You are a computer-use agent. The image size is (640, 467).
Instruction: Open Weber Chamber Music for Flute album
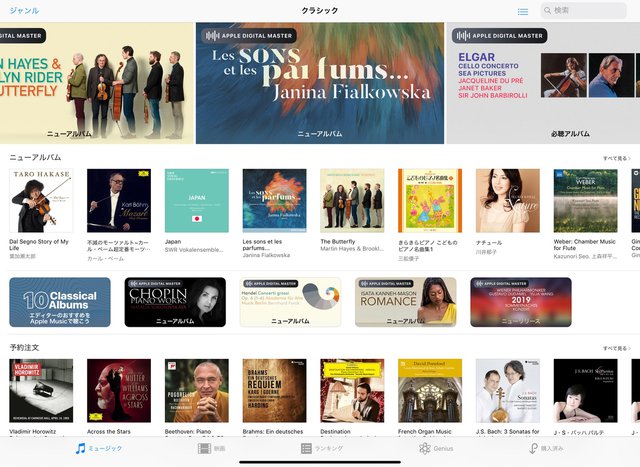point(585,200)
